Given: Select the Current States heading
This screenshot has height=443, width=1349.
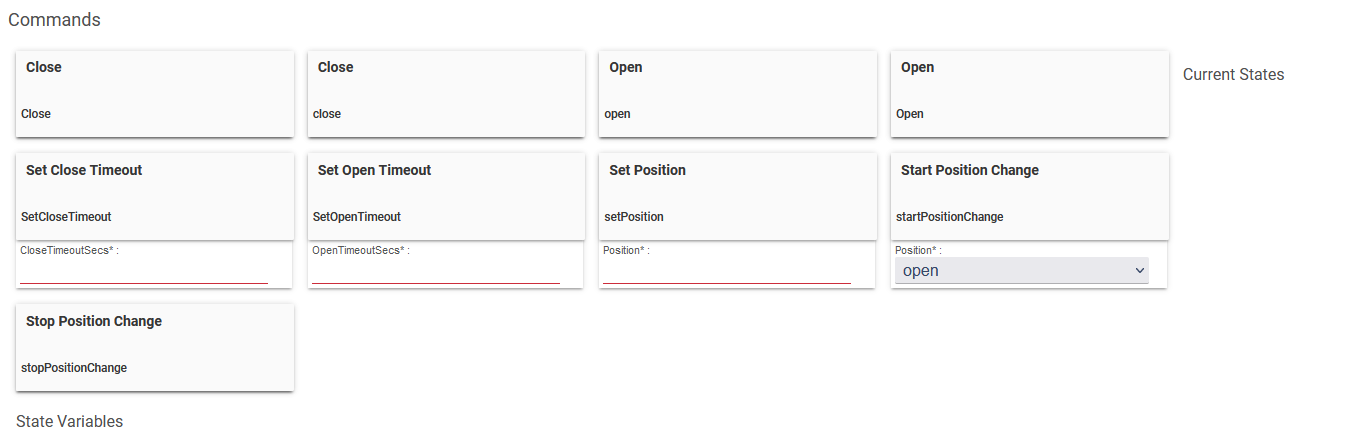Looking at the screenshot, I should [1233, 75].
